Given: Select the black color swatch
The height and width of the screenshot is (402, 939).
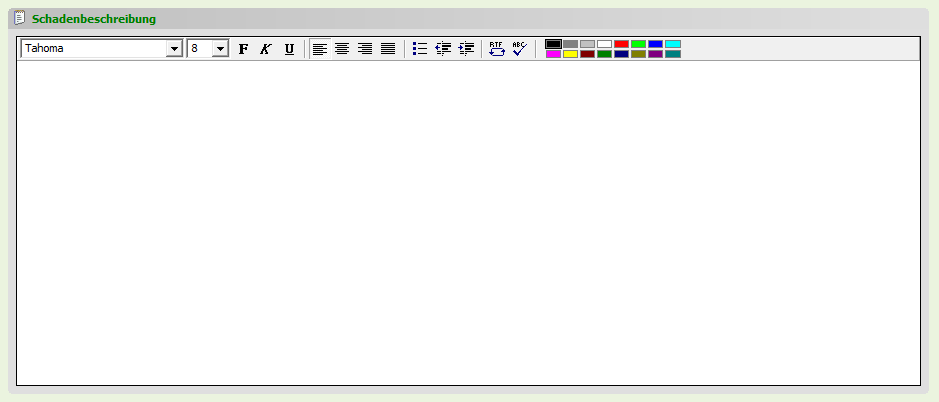Looking at the screenshot, I should coord(553,44).
